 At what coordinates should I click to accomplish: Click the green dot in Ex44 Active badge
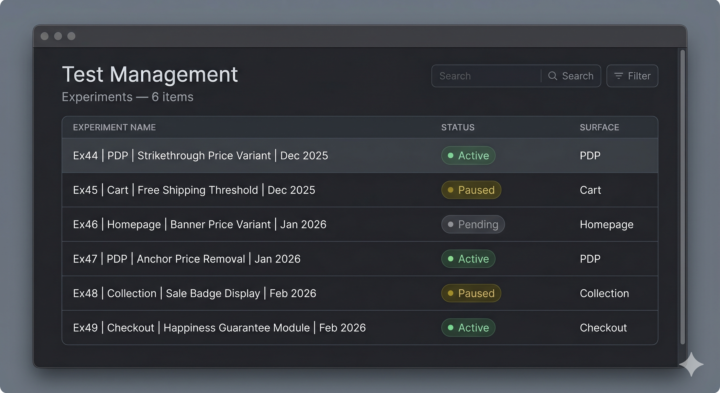pos(450,156)
